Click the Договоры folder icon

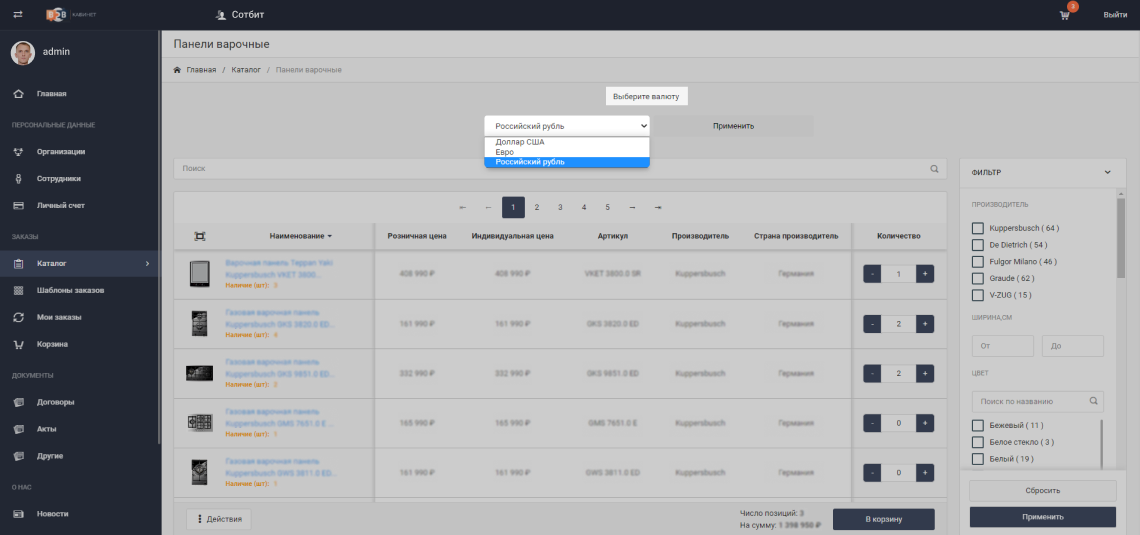(x=20, y=402)
